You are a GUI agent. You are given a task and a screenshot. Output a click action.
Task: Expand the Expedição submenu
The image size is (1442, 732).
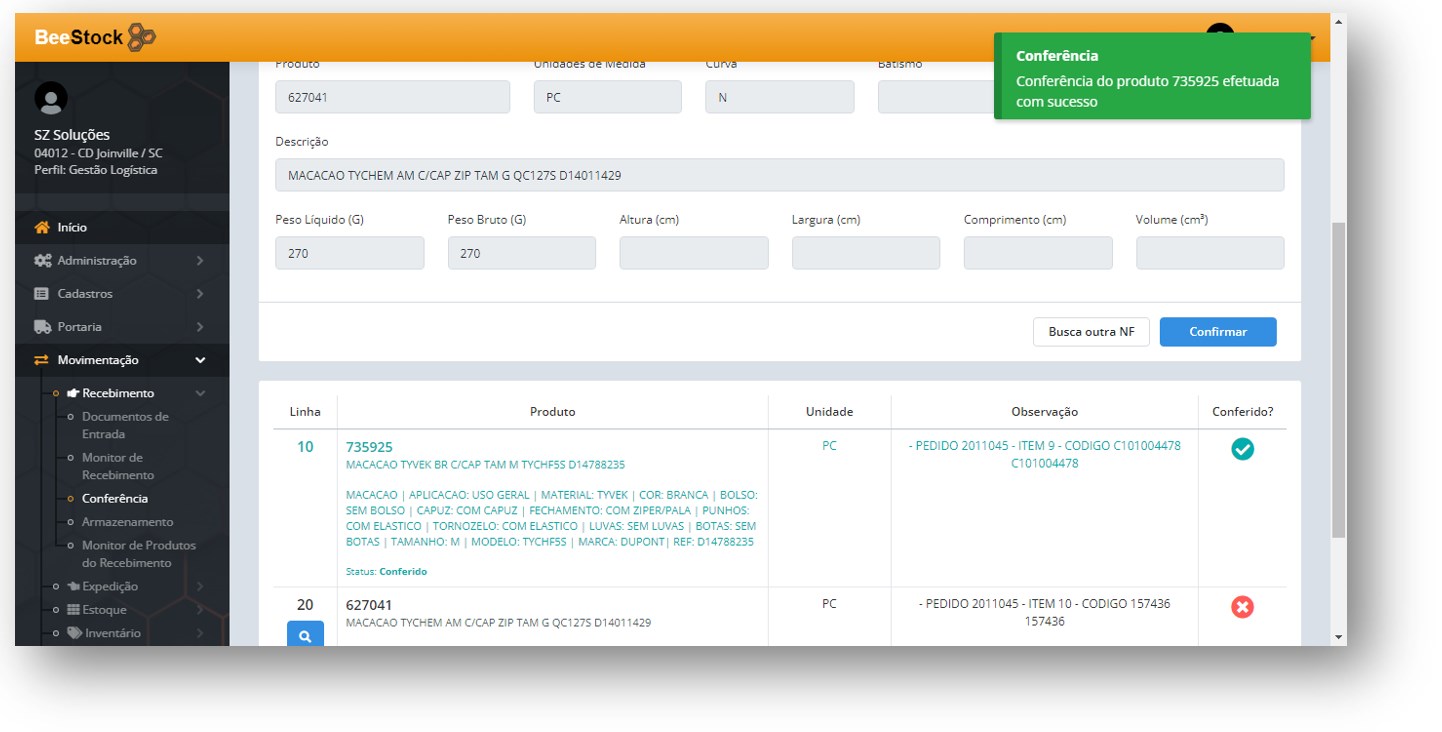click(200, 587)
